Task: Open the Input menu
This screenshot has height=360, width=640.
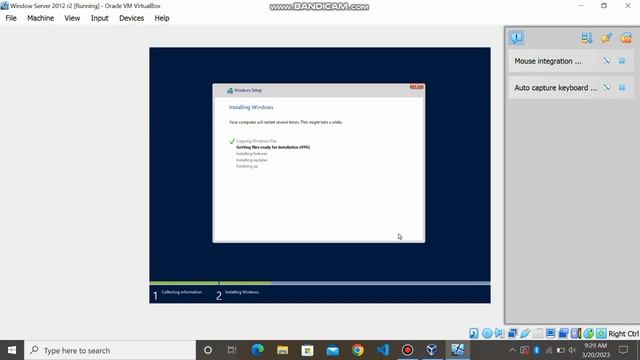Action: pyautogui.click(x=100, y=18)
